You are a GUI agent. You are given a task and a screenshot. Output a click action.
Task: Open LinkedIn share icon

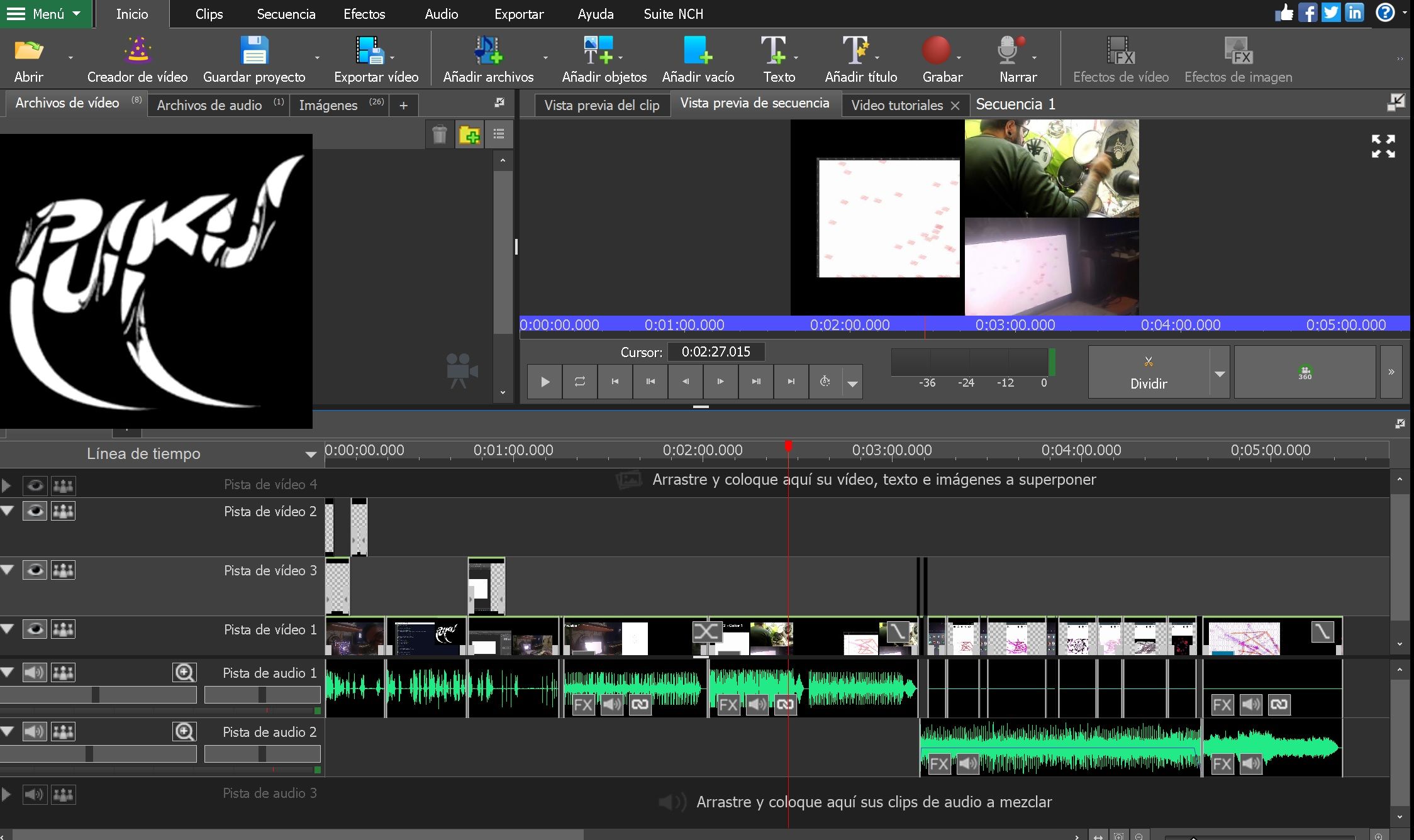tap(1354, 13)
